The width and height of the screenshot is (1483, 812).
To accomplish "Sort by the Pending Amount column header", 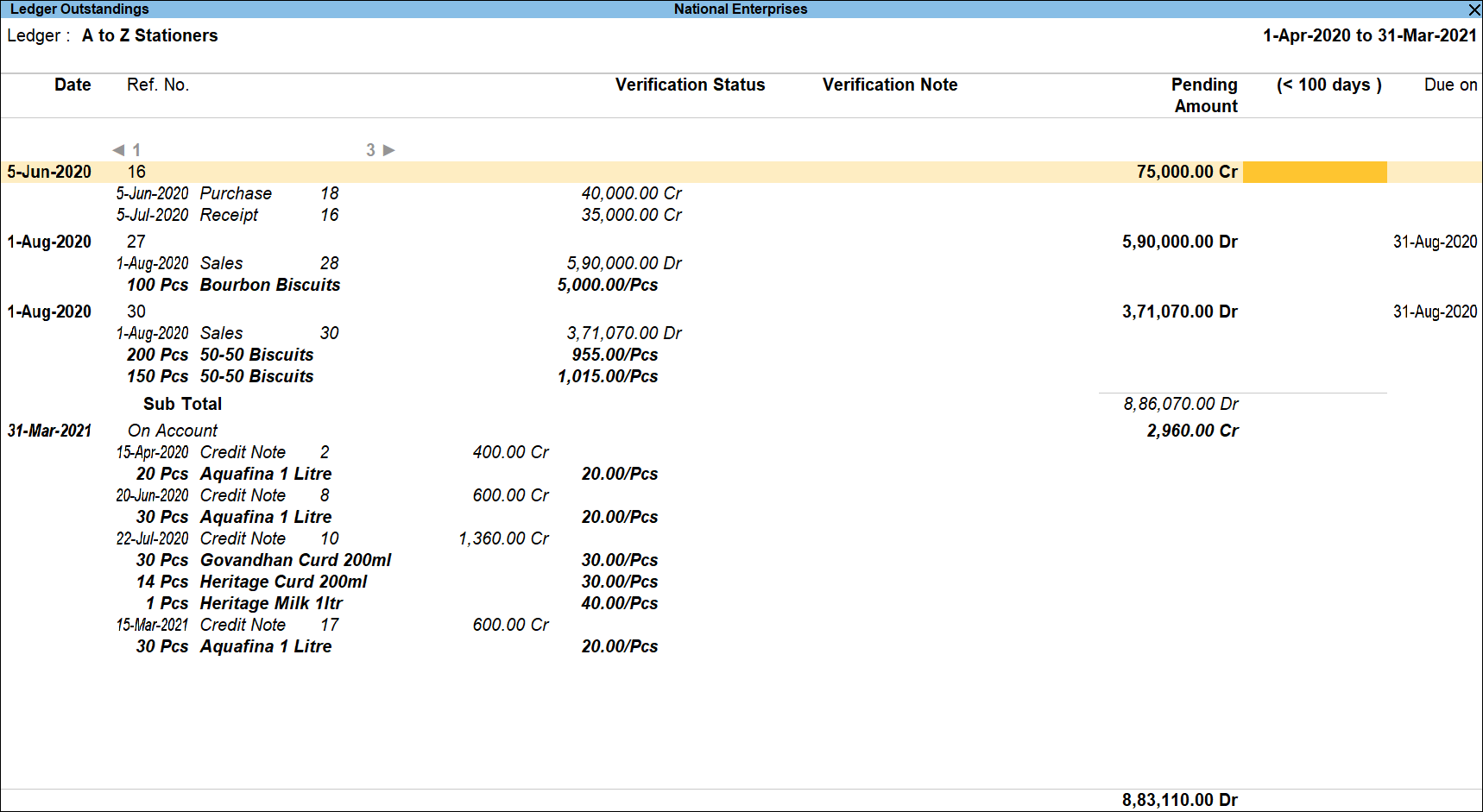I will [x=1205, y=95].
